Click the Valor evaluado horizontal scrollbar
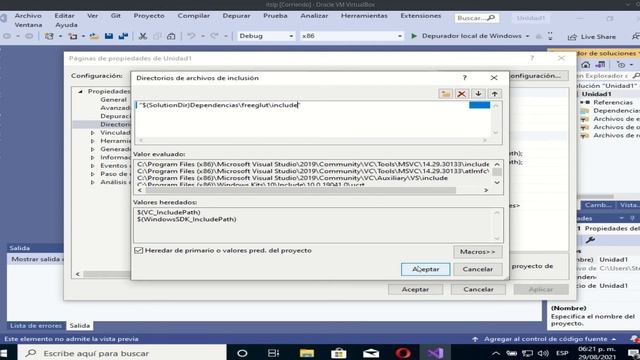640x360 pixels. pyautogui.click(x=300, y=190)
